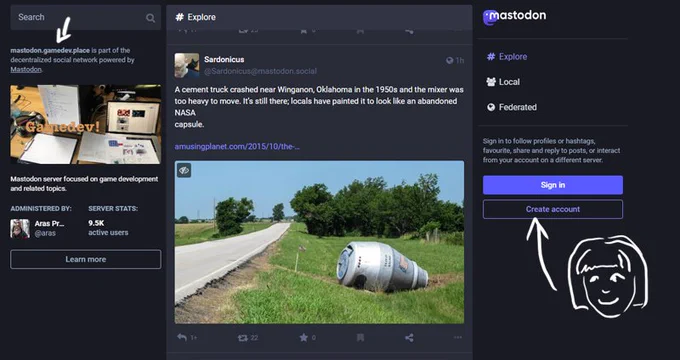
Task: Click the @Sardonicus@mastodon.social handle
Action: (260, 71)
